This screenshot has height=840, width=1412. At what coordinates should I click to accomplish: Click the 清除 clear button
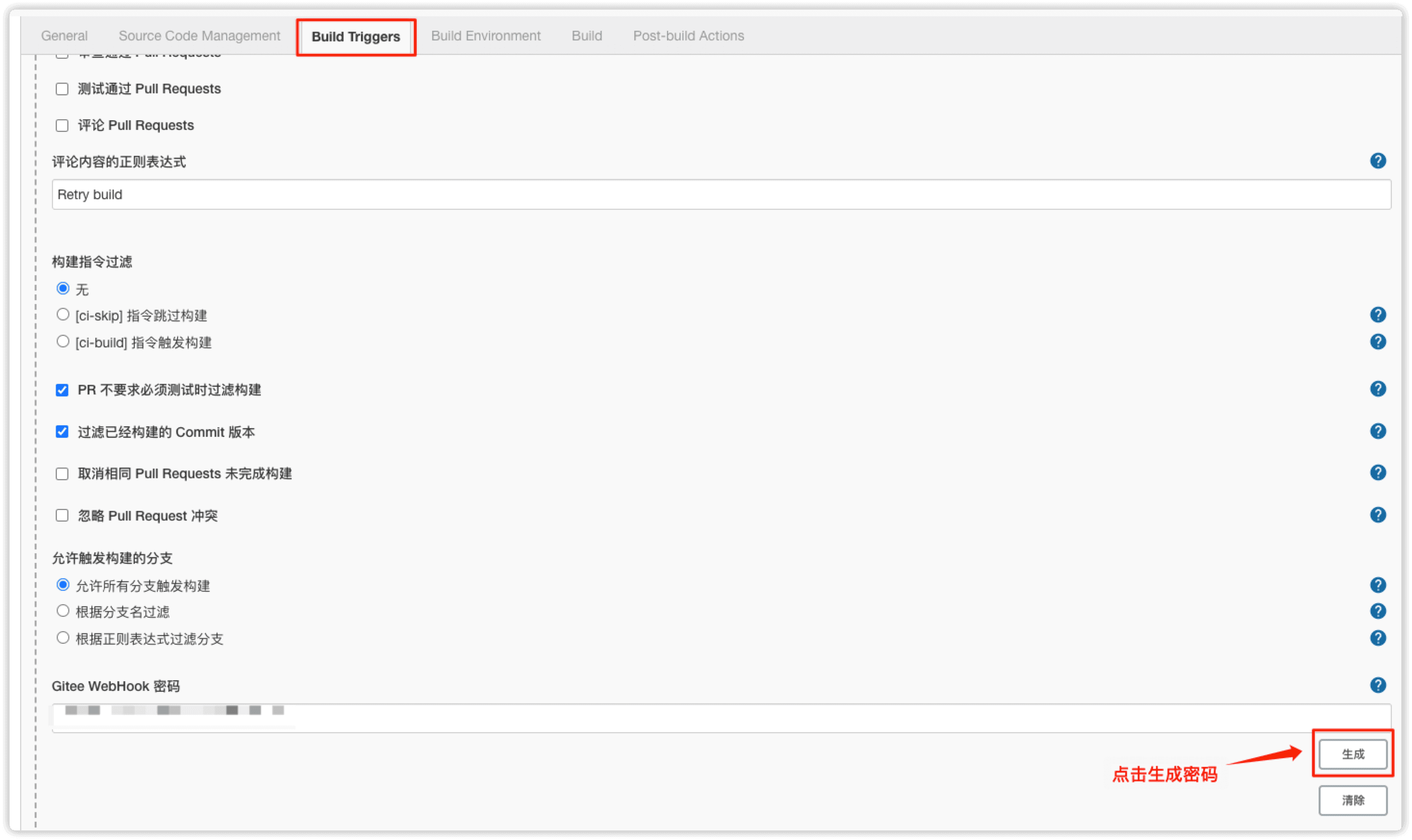[x=1352, y=801]
